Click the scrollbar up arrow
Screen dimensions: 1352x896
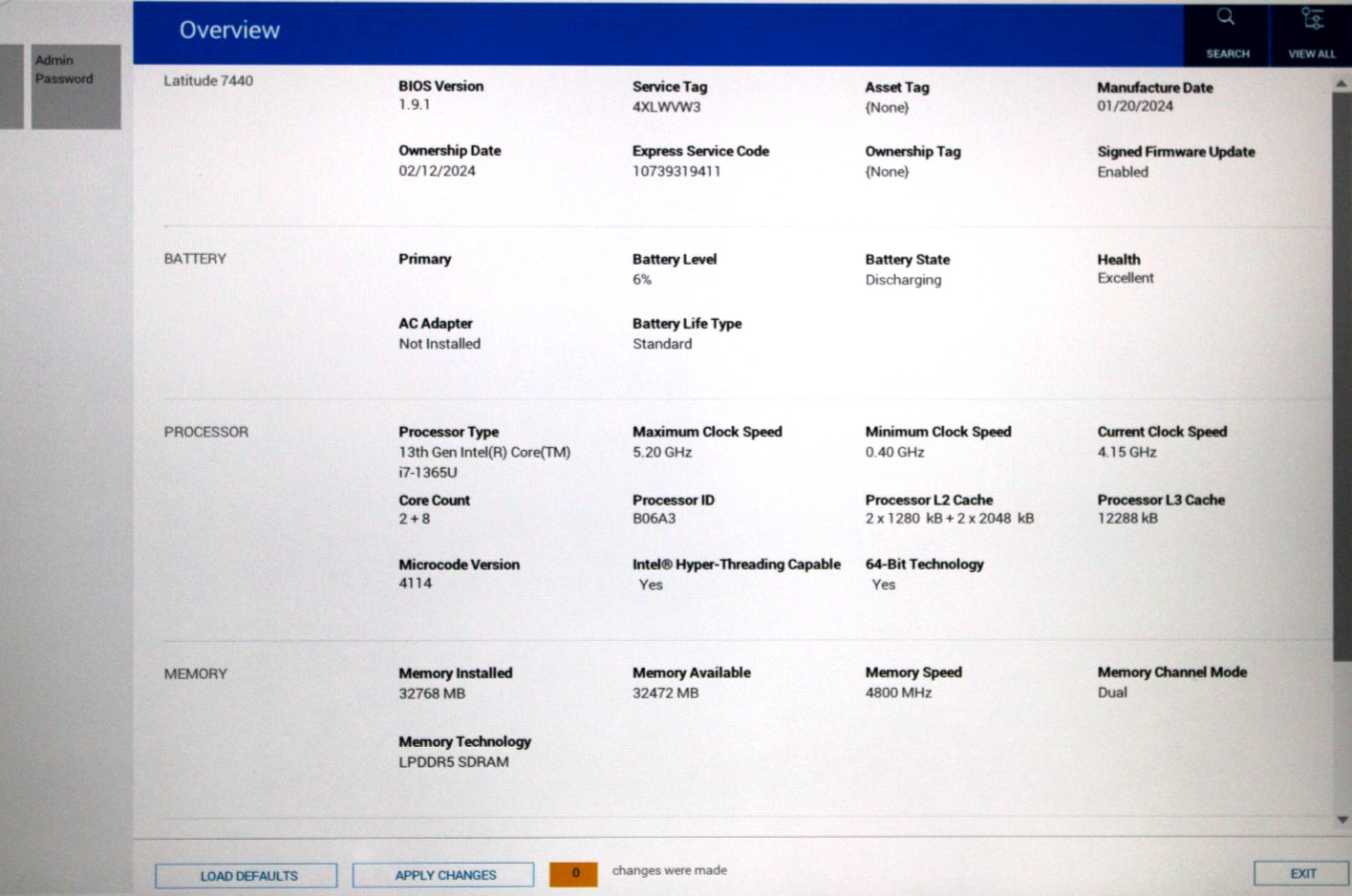click(x=1341, y=84)
